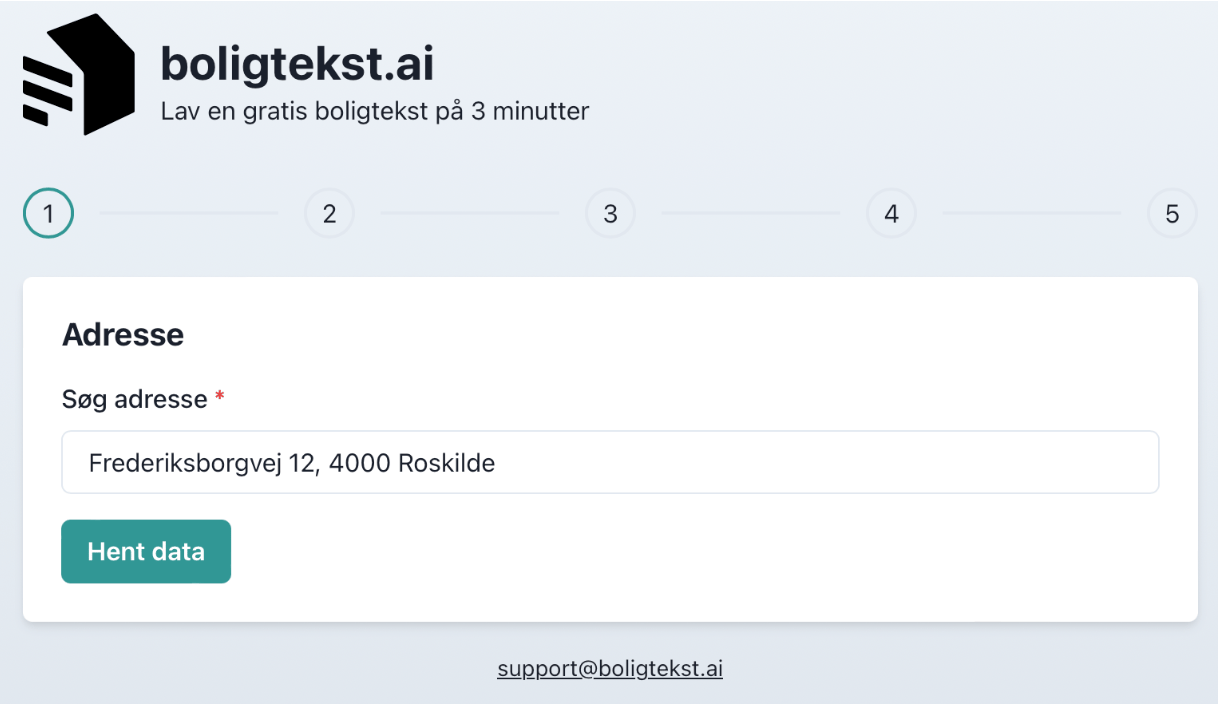Image resolution: width=1218 pixels, height=704 pixels.
Task: Go to step 3 circle
Action: (x=610, y=213)
